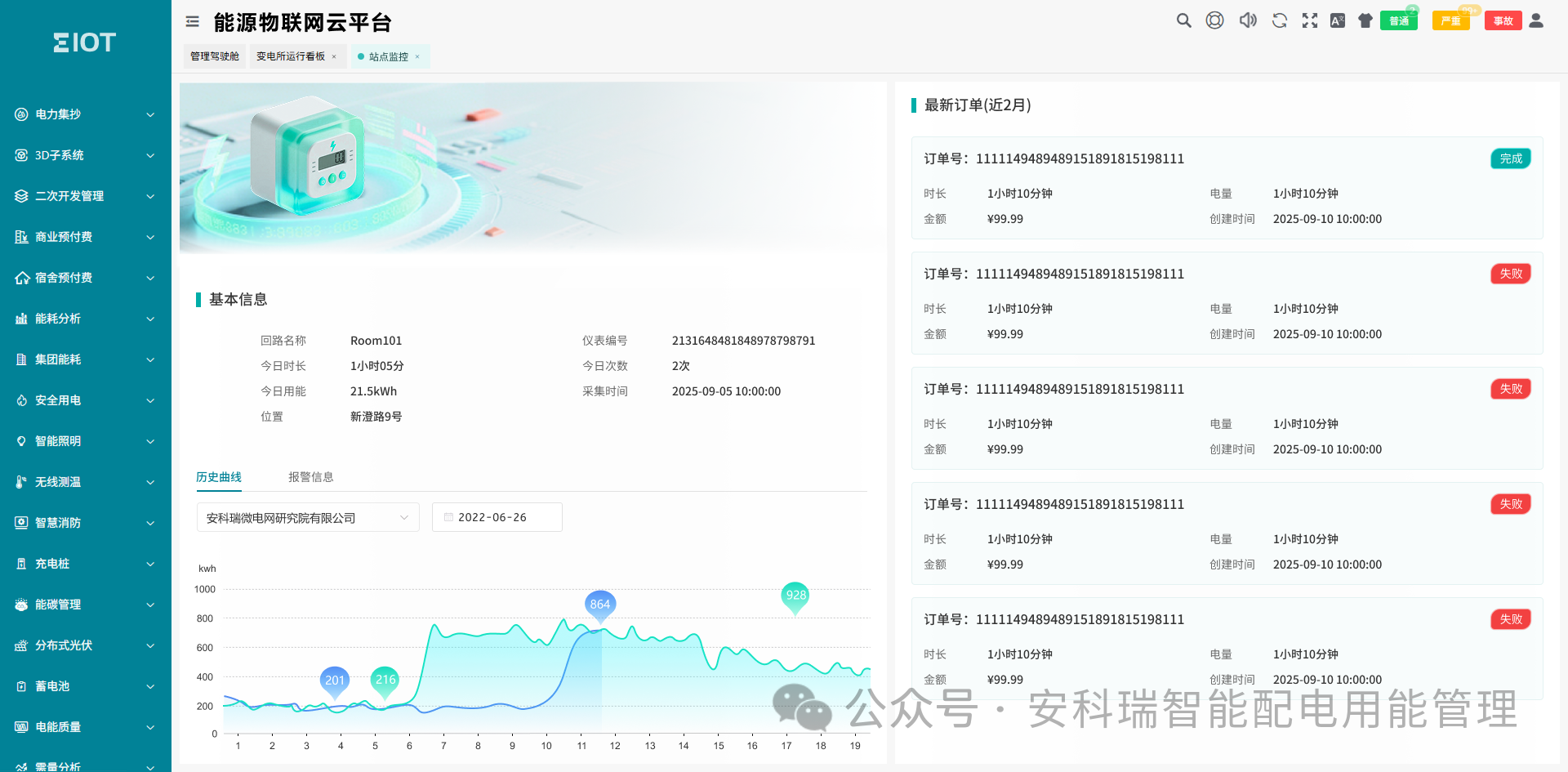The width and height of the screenshot is (1568, 772).
Task: Click the EIOT logo
Action: click(85, 42)
